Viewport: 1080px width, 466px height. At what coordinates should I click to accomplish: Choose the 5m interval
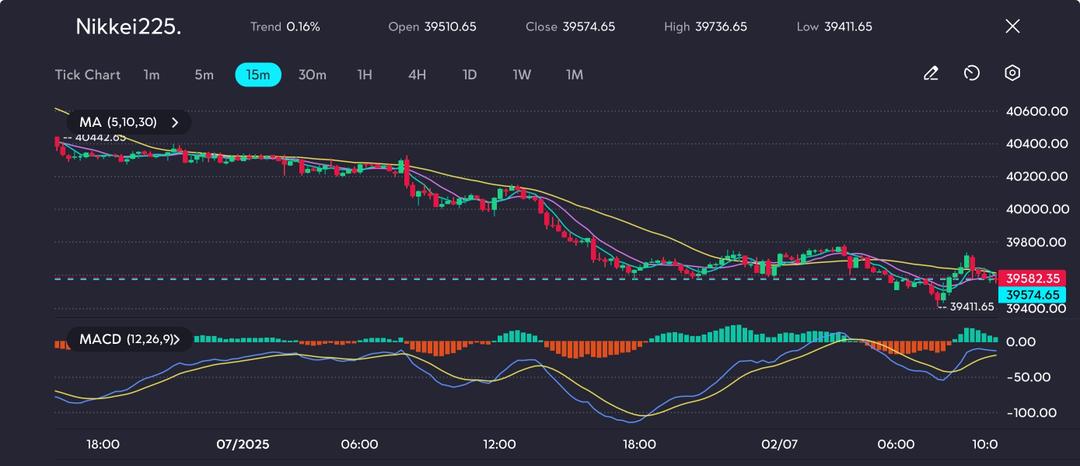204,75
